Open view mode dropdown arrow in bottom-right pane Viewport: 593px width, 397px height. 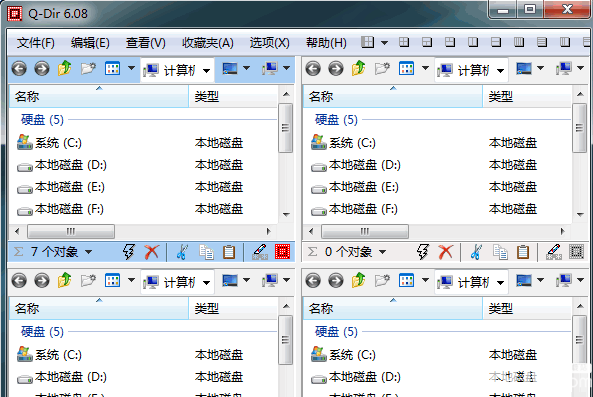click(425, 281)
